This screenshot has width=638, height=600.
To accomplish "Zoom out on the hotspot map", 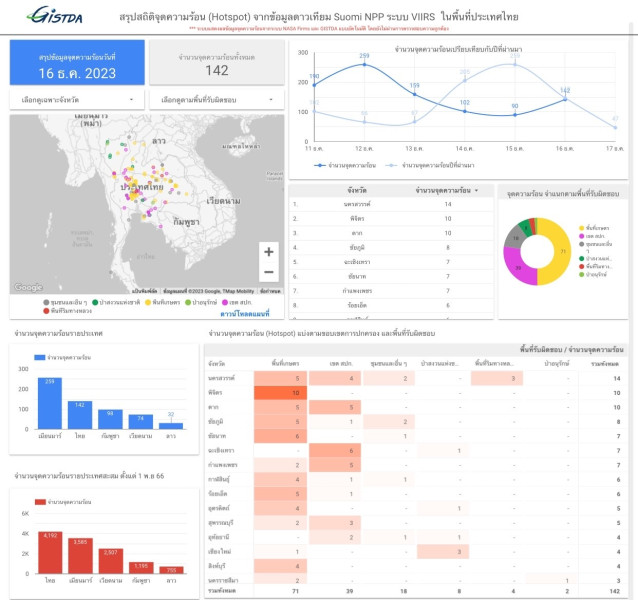I will pos(268,272).
